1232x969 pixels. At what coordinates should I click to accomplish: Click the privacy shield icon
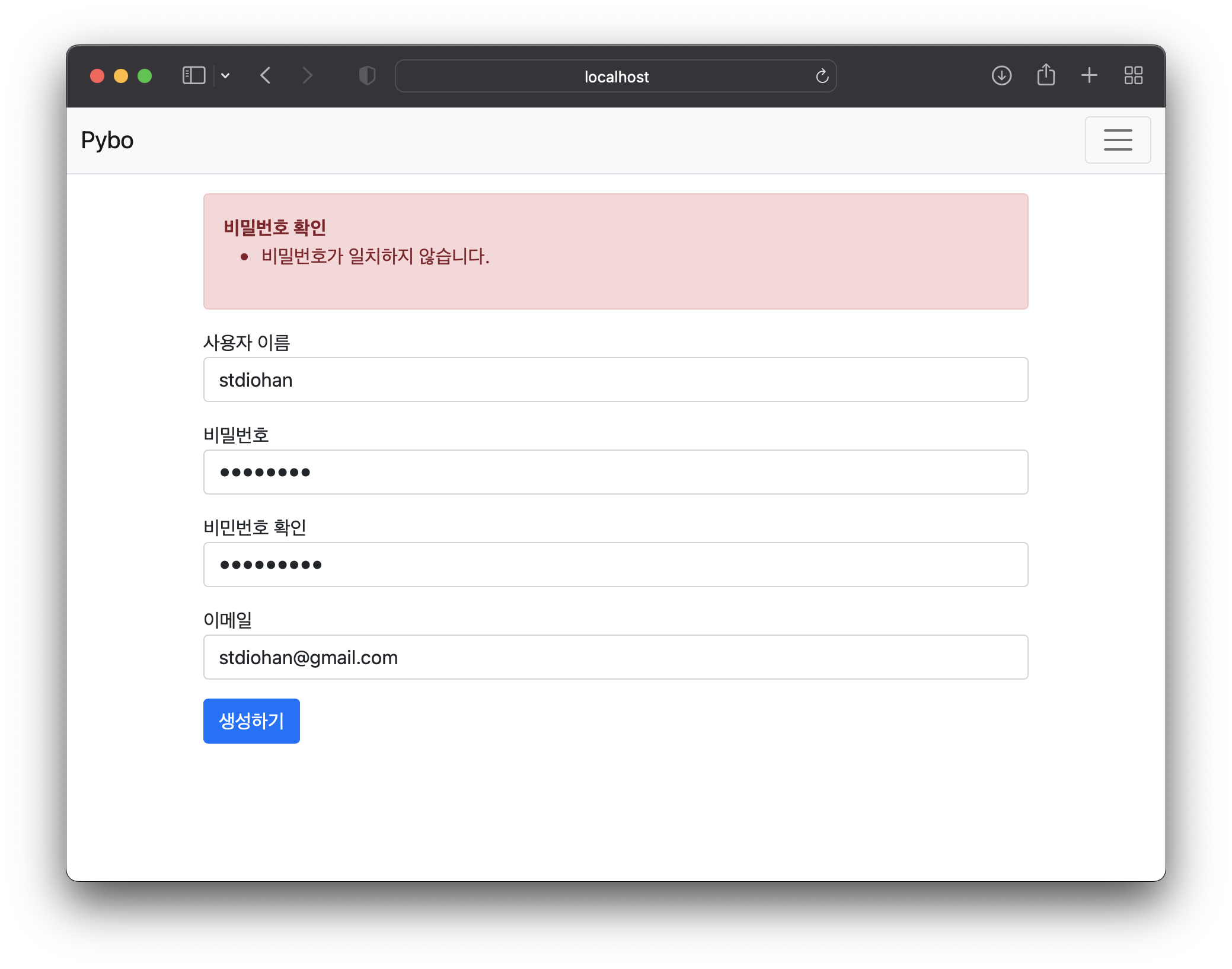click(367, 76)
